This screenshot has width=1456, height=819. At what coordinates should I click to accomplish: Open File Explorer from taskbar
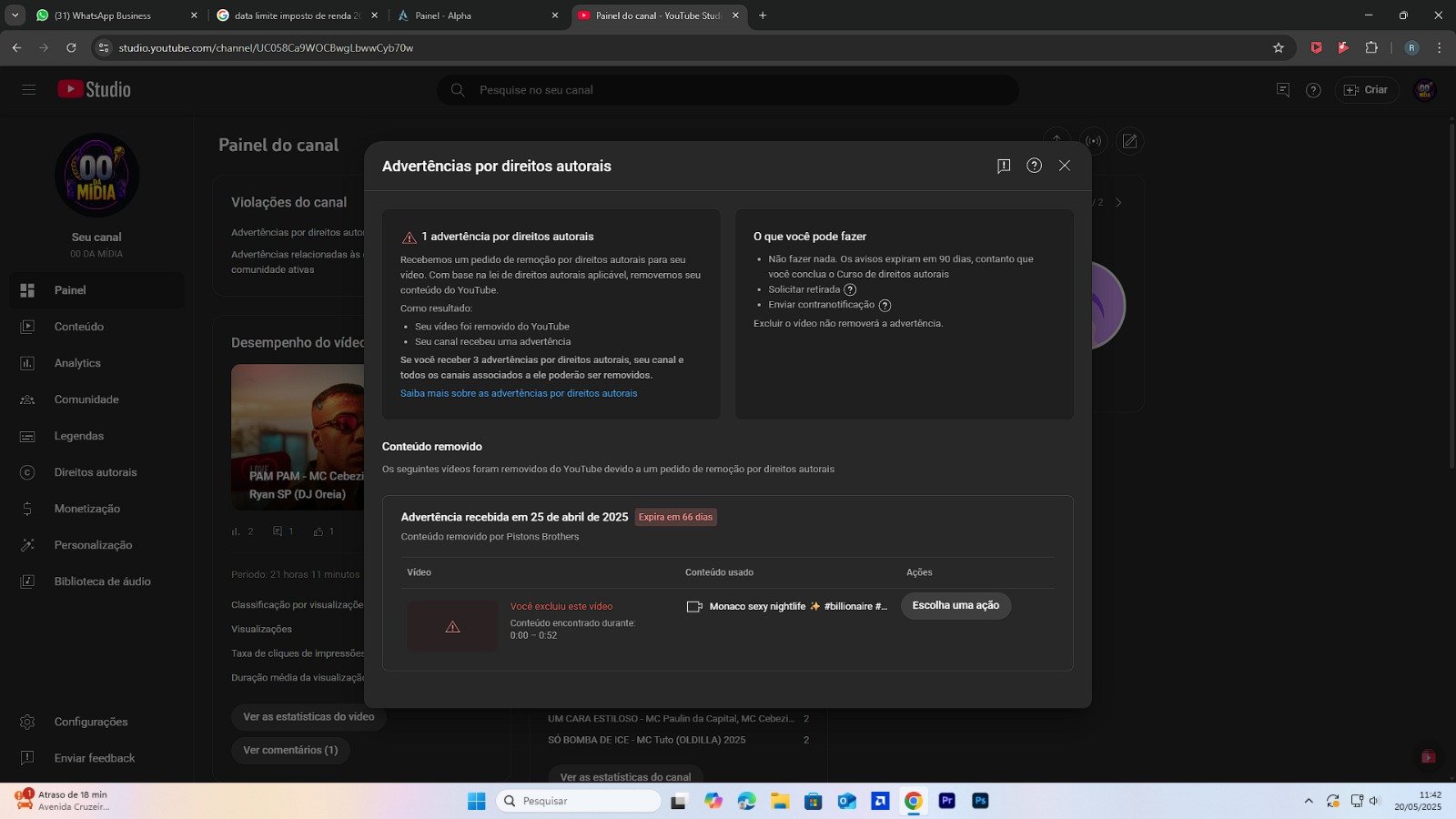point(780,801)
